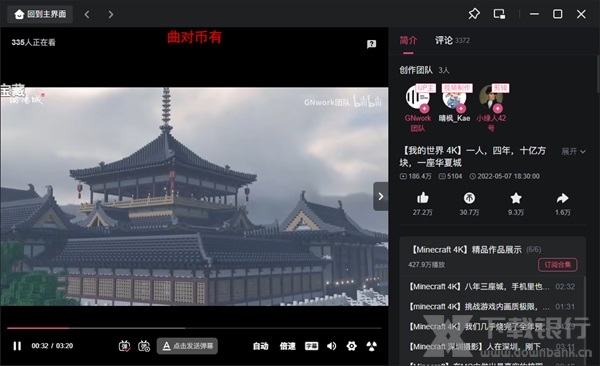Switch to the 简介 tab
The width and height of the screenshot is (600, 366).
408,40
